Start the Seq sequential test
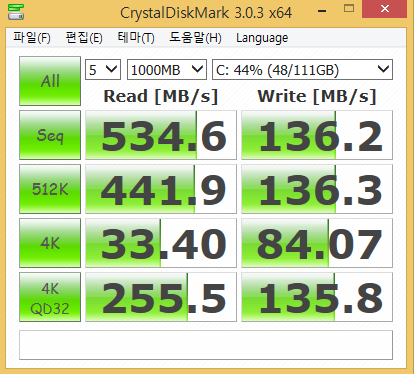The height and width of the screenshot is (374, 414). (x=50, y=135)
